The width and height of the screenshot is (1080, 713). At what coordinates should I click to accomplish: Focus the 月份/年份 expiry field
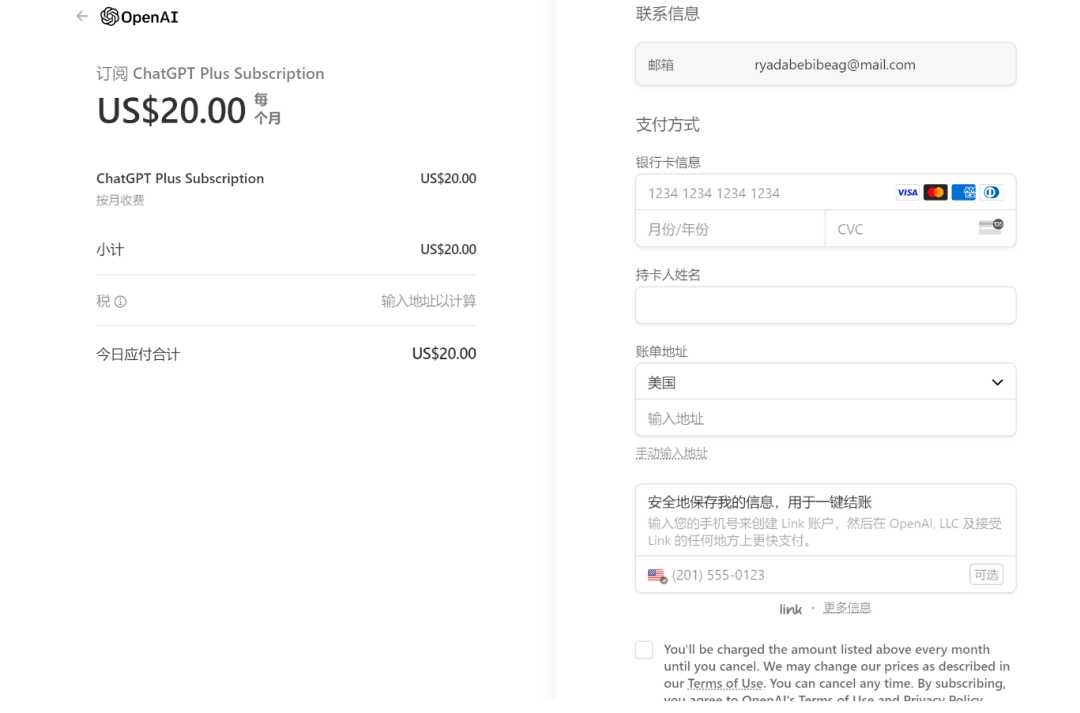(x=730, y=229)
